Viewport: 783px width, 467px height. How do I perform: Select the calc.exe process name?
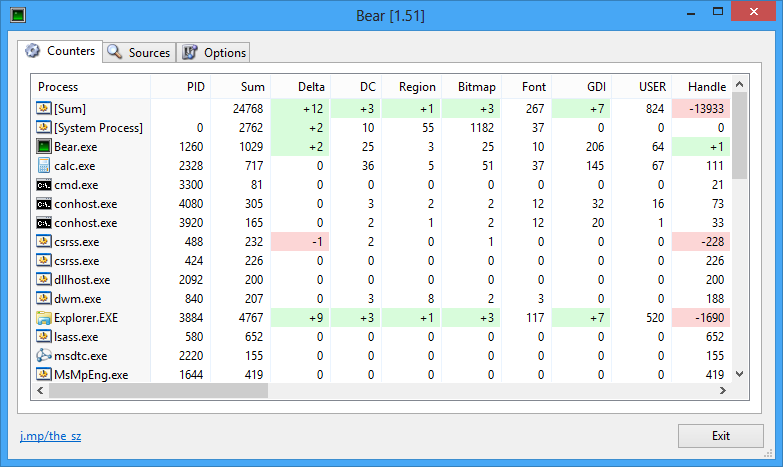pyautogui.click(x=74, y=166)
